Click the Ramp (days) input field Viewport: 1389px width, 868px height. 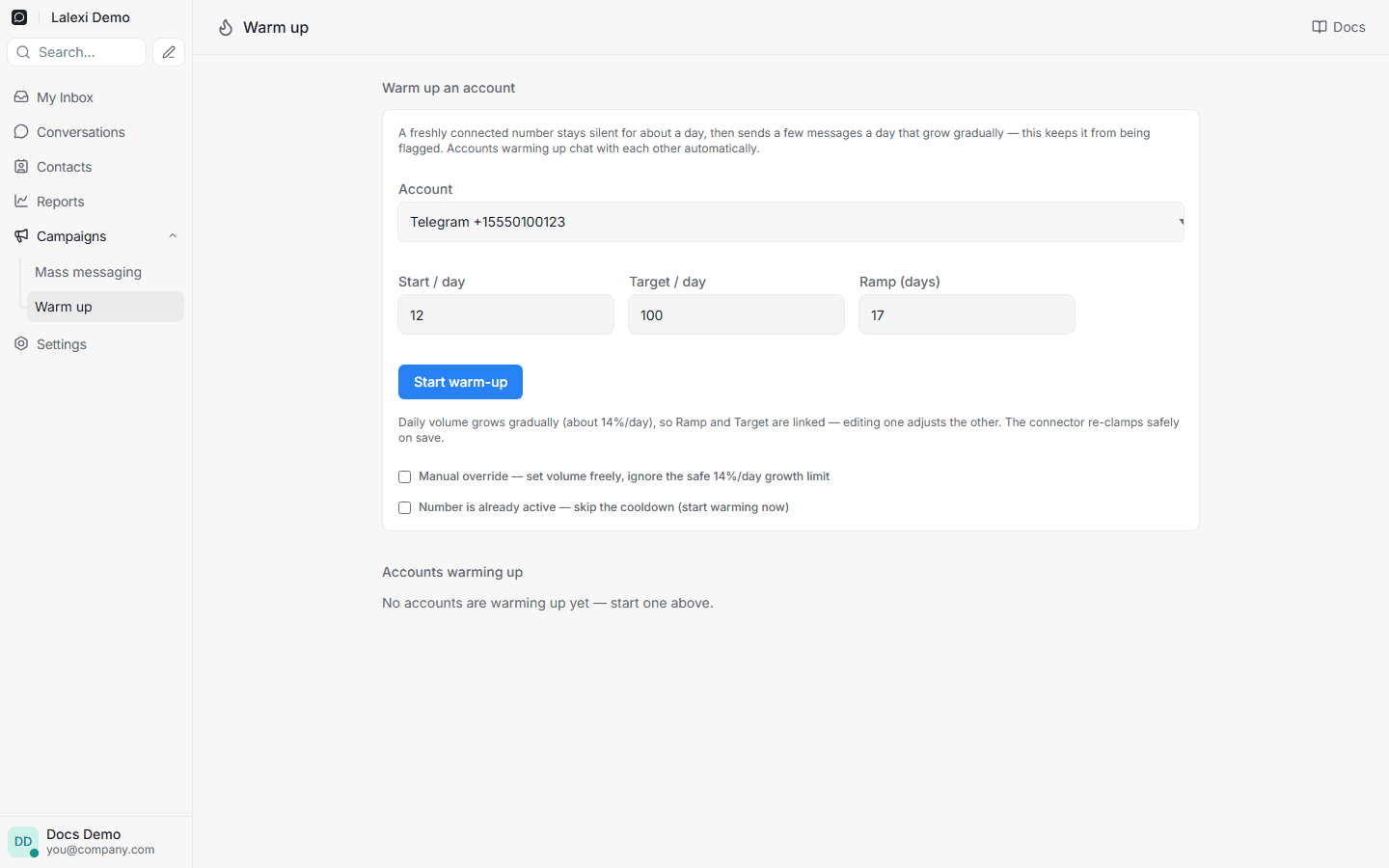point(967,314)
